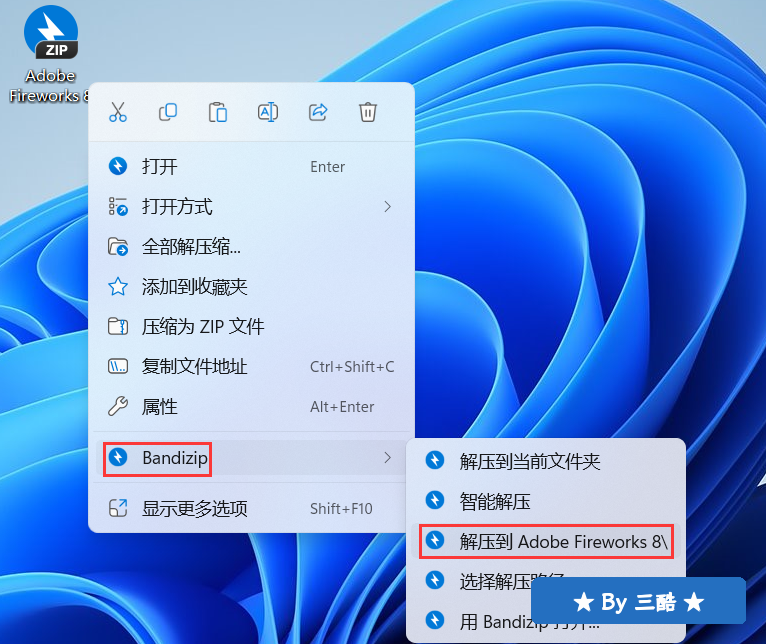The image size is (766, 644).
Task: Choose 压缩为 ZIP 文件 option
Action: [251, 326]
